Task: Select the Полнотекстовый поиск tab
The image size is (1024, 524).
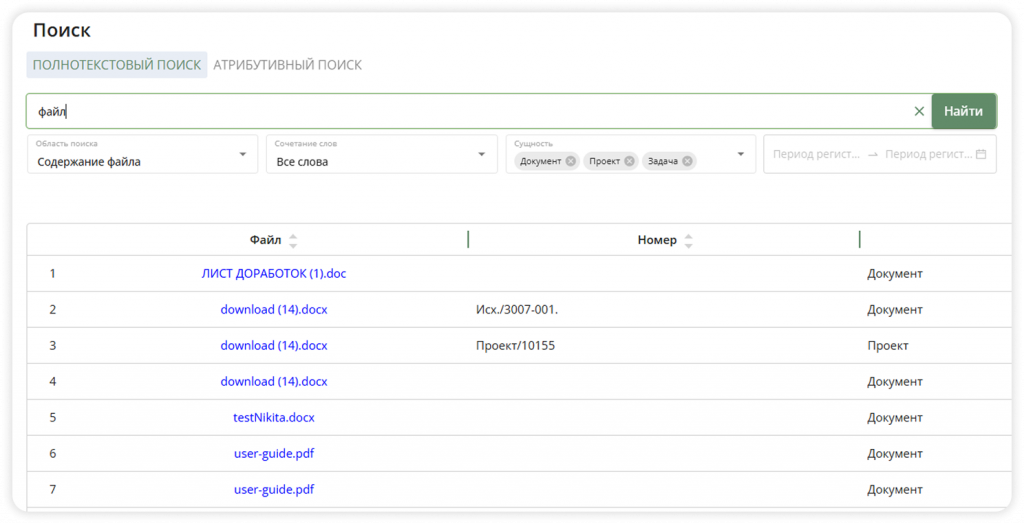Action: point(117,65)
